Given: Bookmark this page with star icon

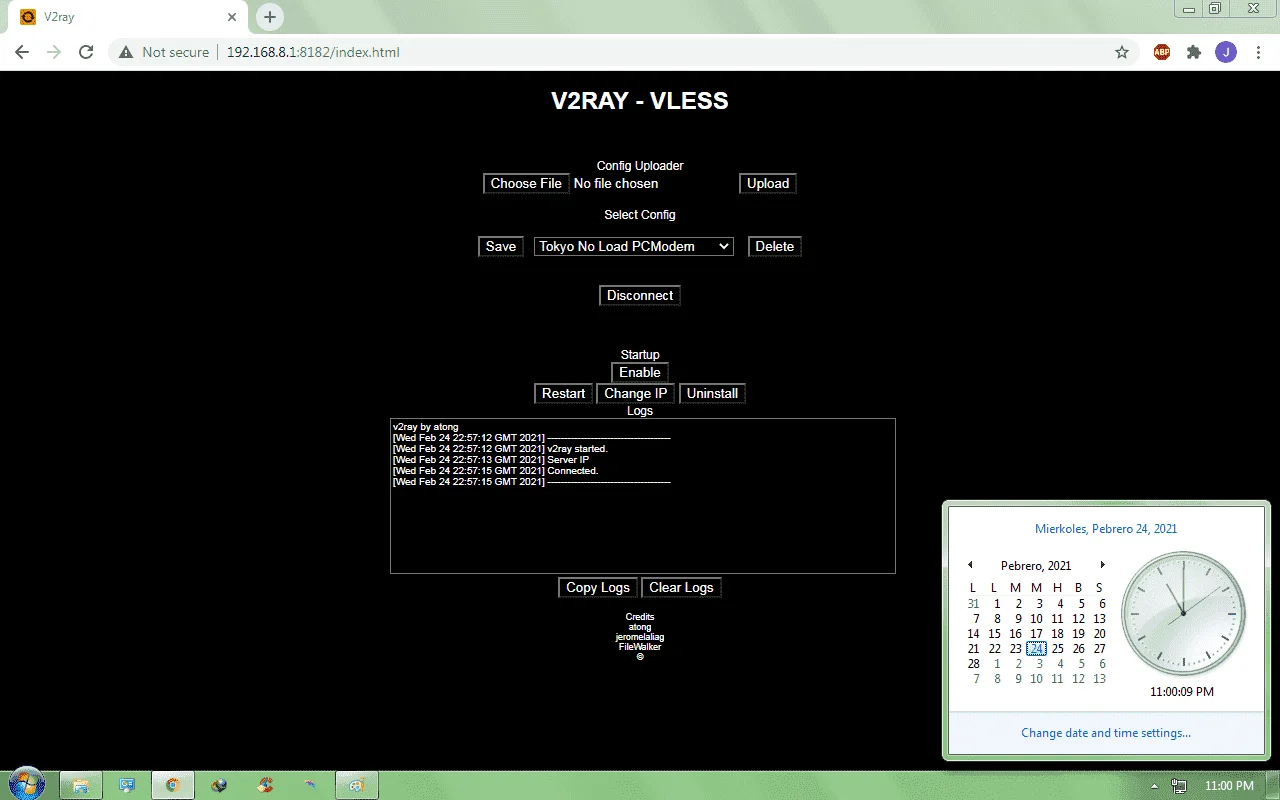Looking at the screenshot, I should tap(1122, 52).
